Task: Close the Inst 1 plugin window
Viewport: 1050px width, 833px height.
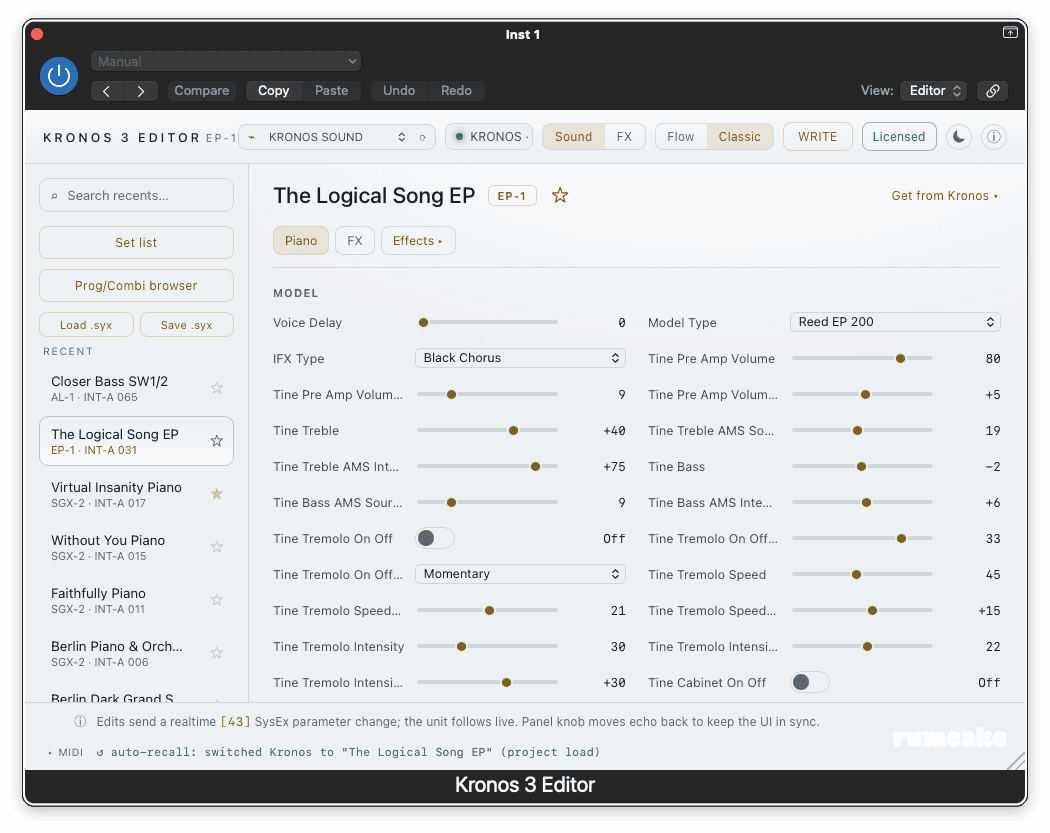Action: coord(38,34)
